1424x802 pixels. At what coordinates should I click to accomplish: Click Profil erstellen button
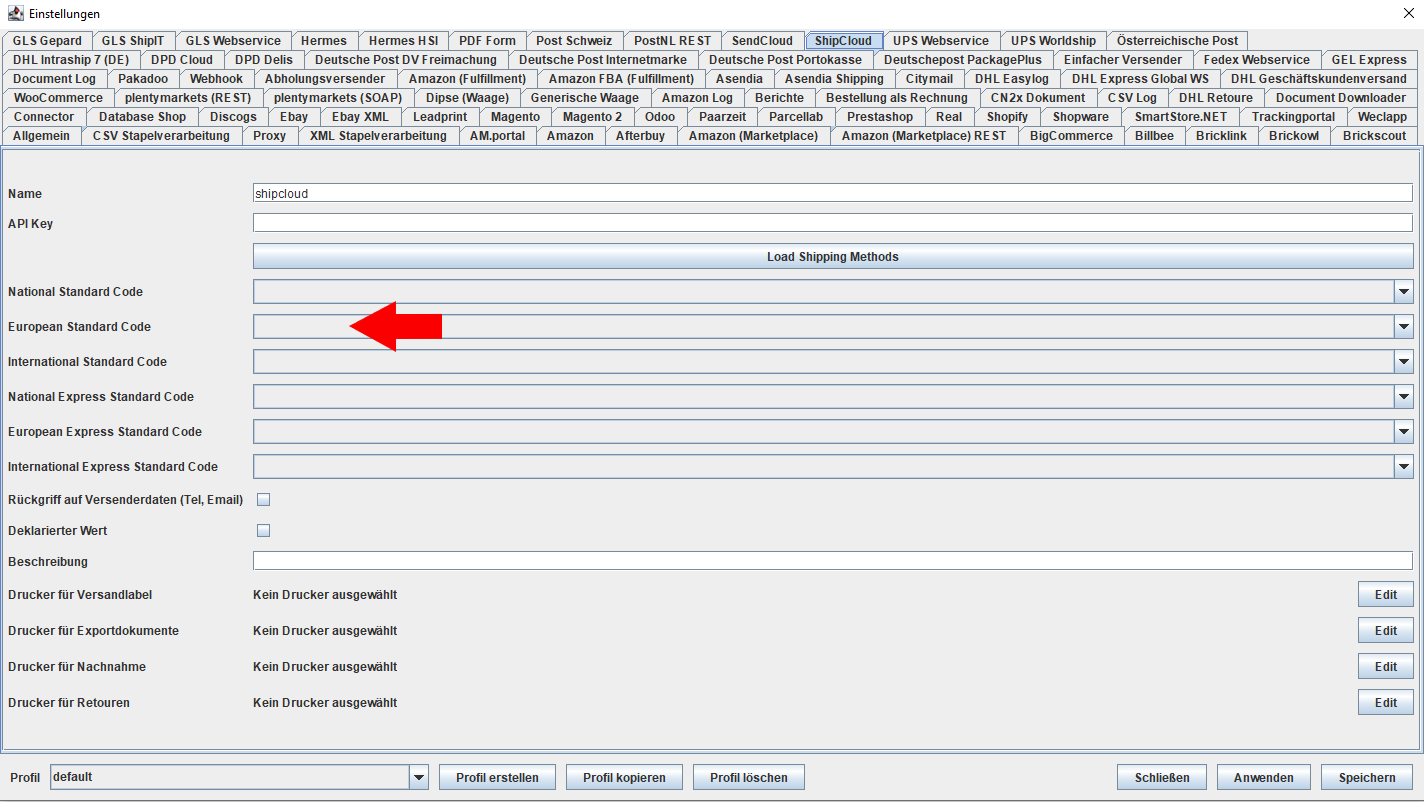(497, 777)
